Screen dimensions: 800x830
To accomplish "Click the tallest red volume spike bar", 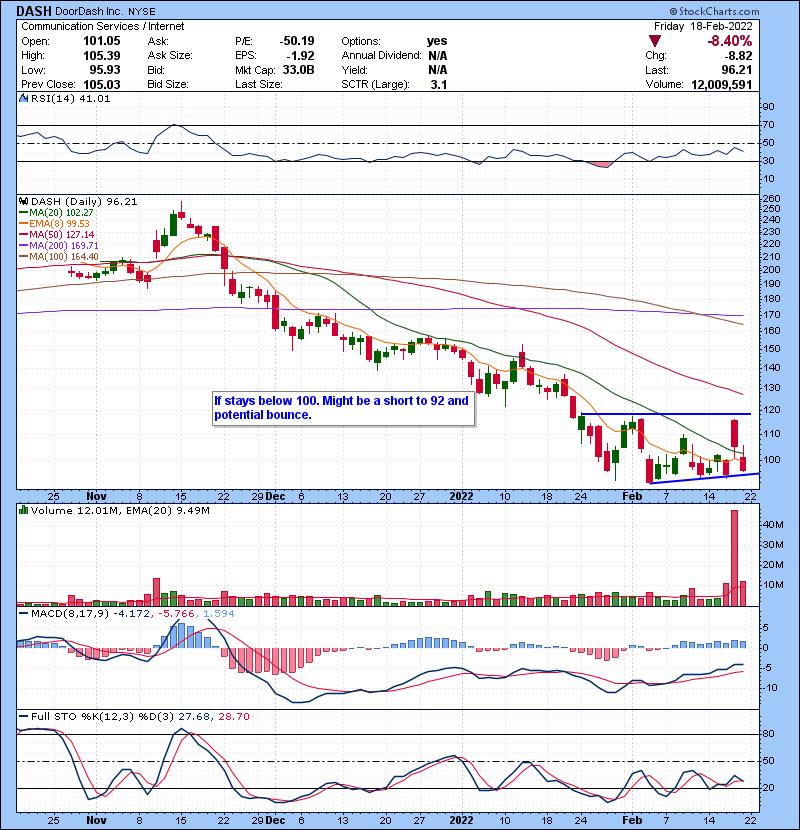I will click(x=734, y=557).
